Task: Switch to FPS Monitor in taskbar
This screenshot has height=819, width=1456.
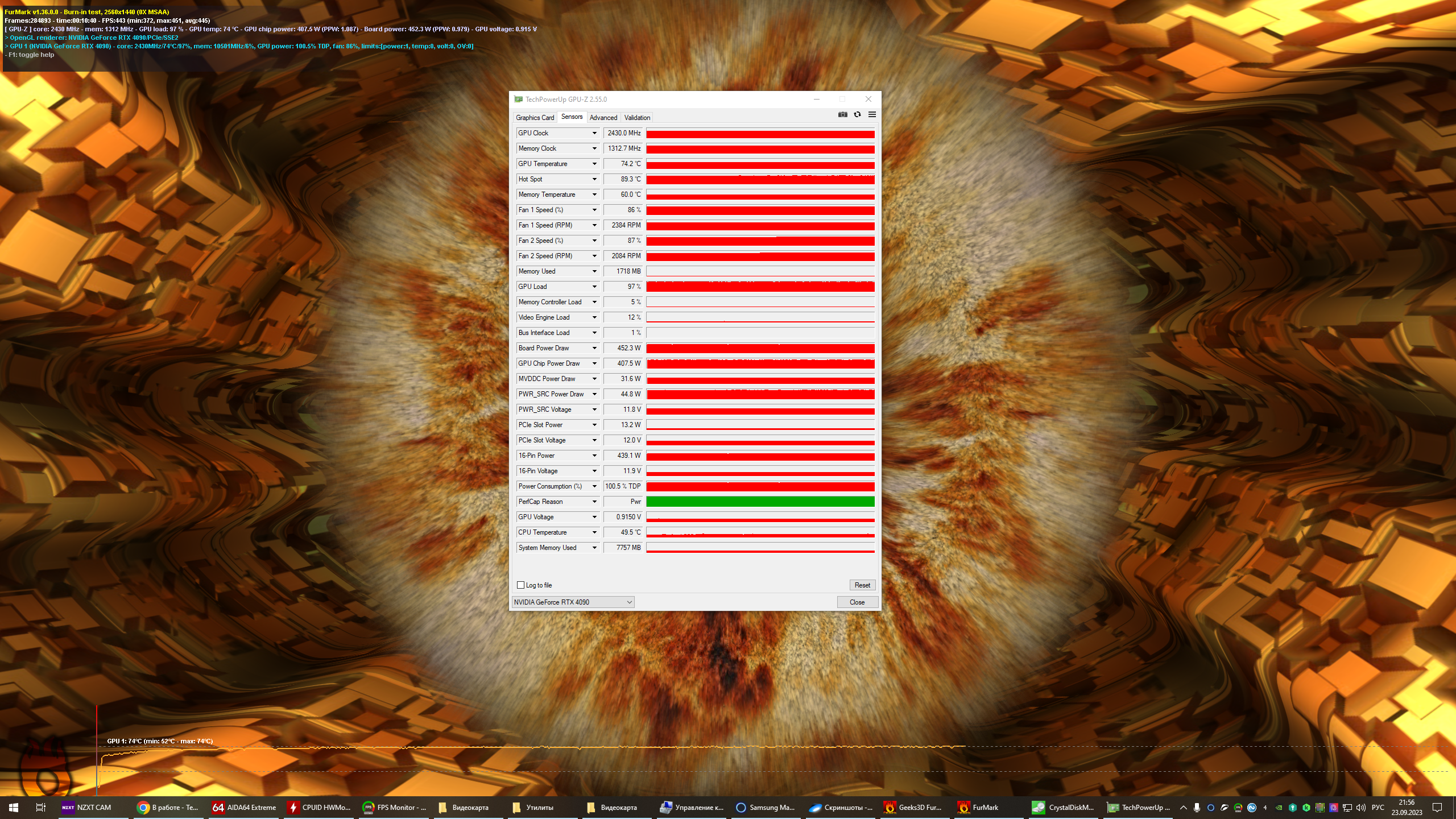Action: [395, 807]
